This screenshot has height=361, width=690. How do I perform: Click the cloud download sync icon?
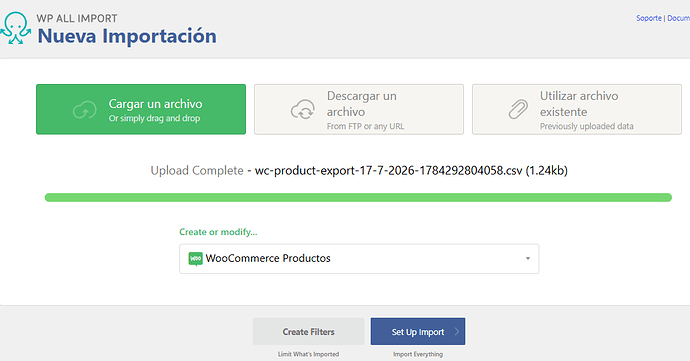click(303, 110)
